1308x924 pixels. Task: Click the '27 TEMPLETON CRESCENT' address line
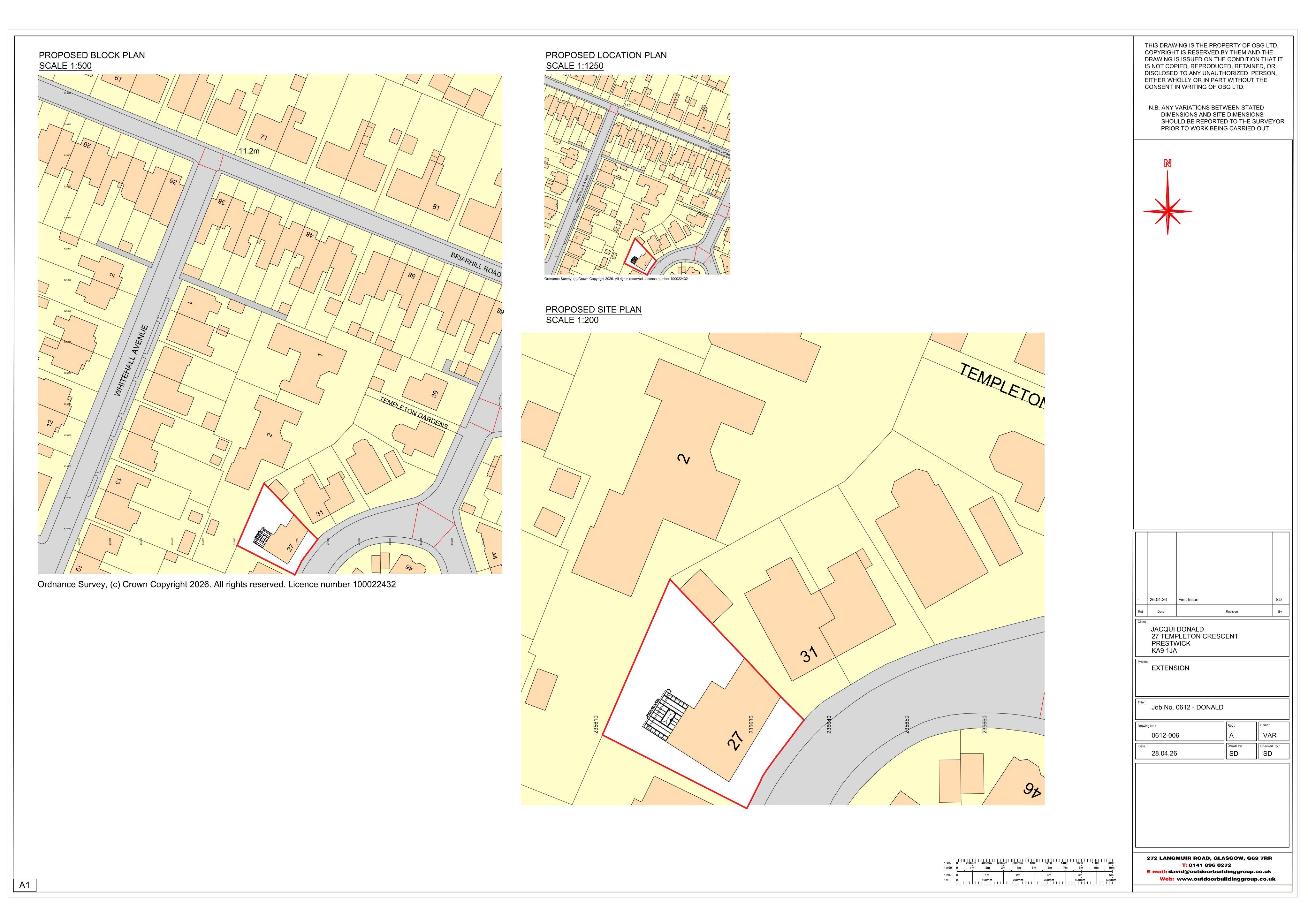click(1195, 636)
